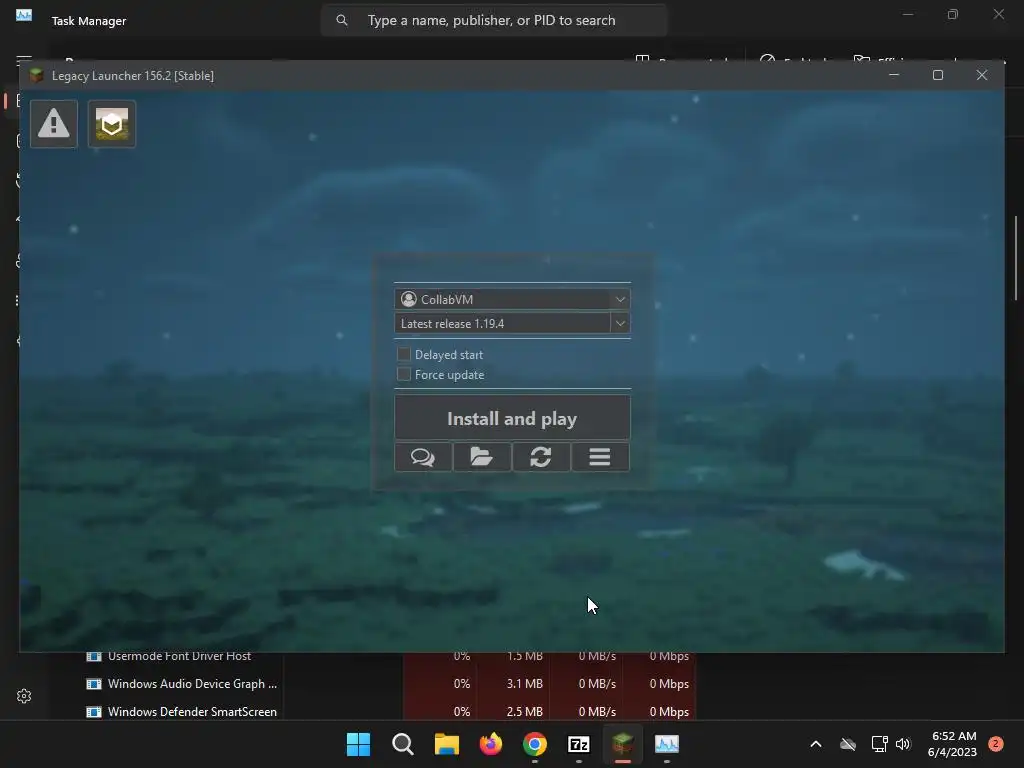The image size is (1024, 768).
Task: Select the Windows Defender SmartScreen process row
Action: (x=391, y=711)
